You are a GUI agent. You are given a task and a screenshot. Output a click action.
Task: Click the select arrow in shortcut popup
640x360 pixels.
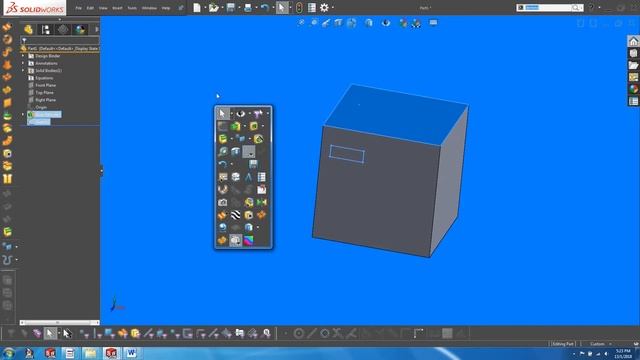(222, 113)
